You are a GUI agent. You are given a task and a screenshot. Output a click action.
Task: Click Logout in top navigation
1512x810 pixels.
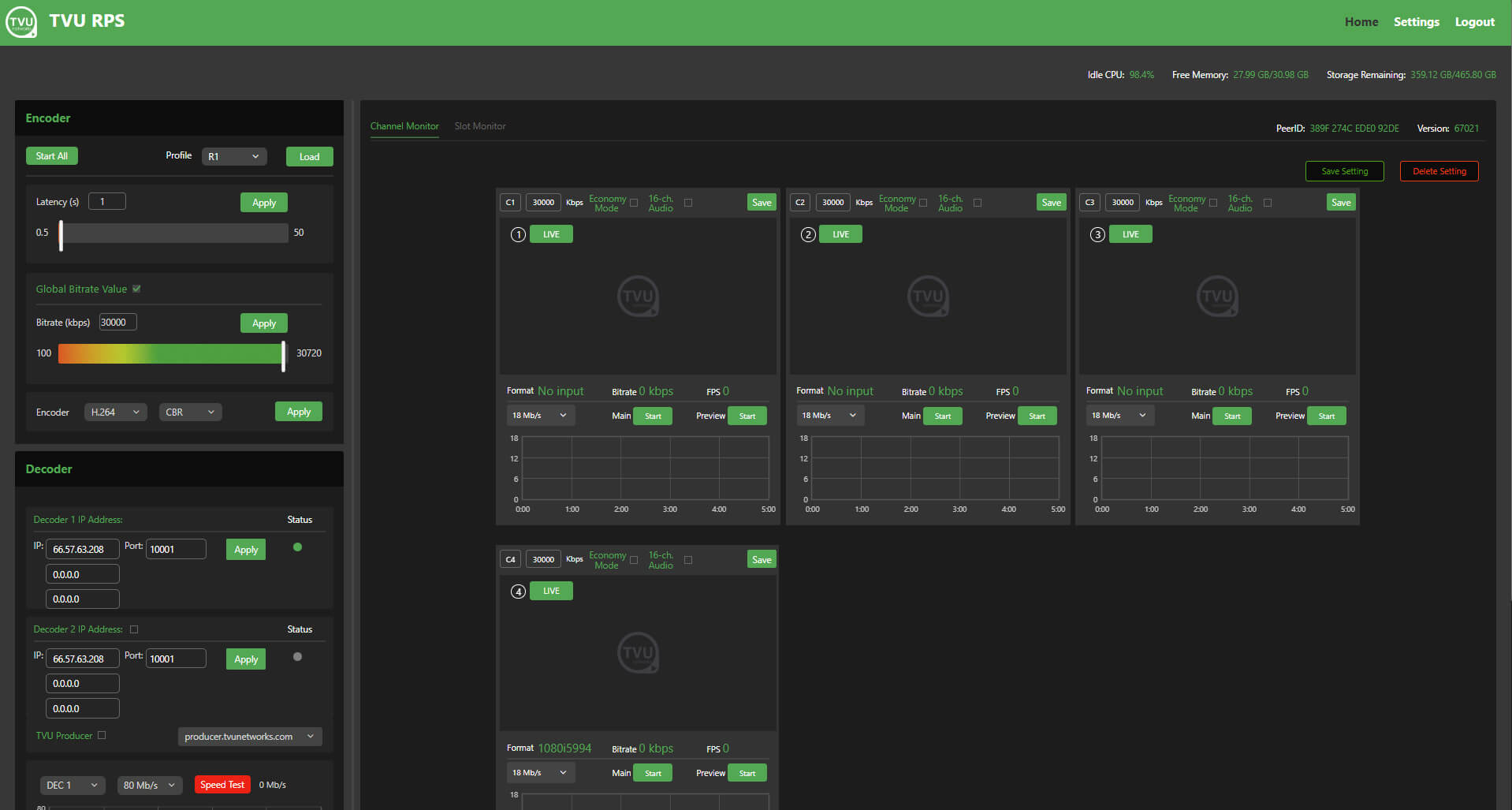point(1475,22)
